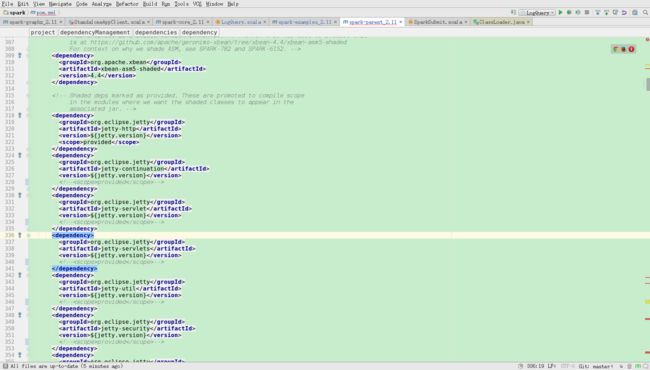Image resolution: width=650 pixels, height=370 pixels.
Task: Open the Build menu
Action: tap(150, 4)
